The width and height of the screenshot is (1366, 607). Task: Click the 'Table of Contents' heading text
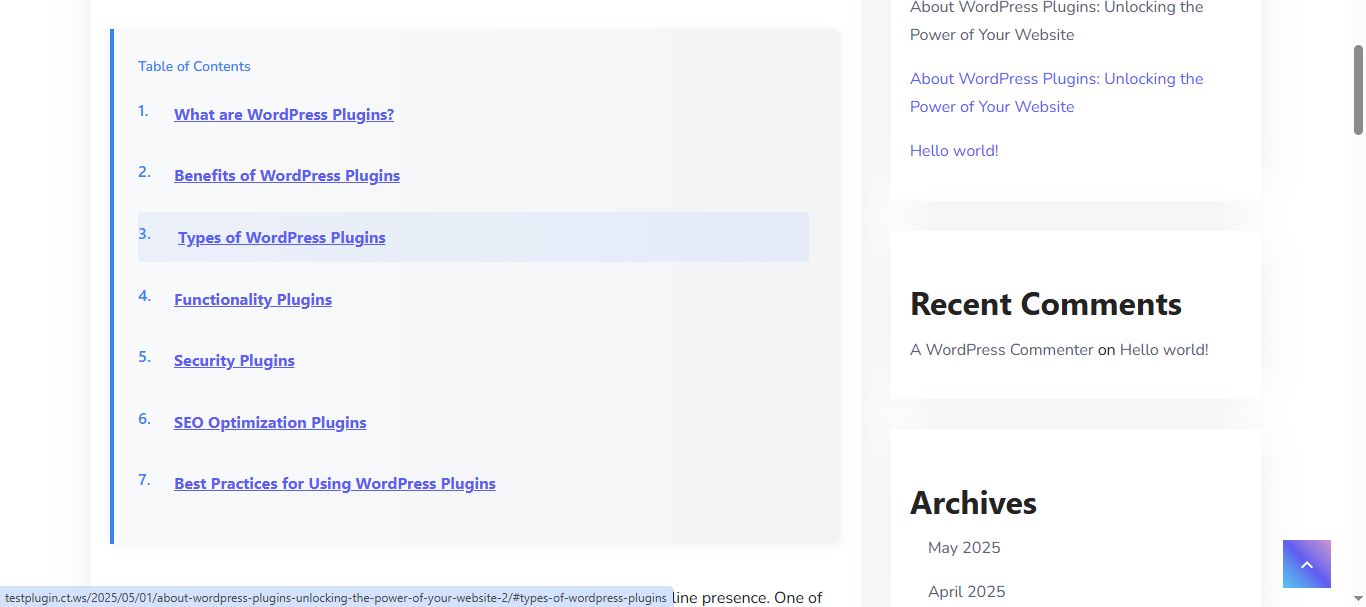(194, 66)
